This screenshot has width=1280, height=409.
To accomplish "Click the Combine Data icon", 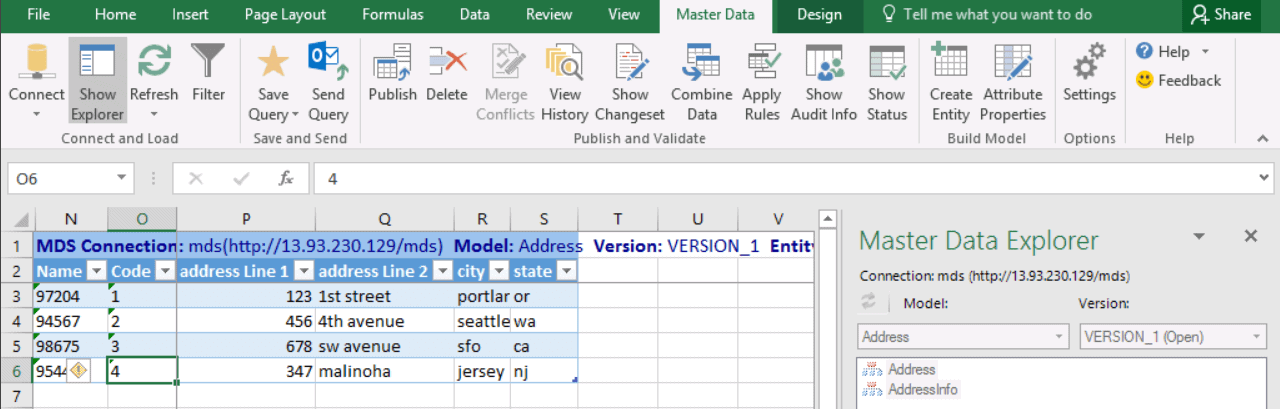I will pos(702,62).
